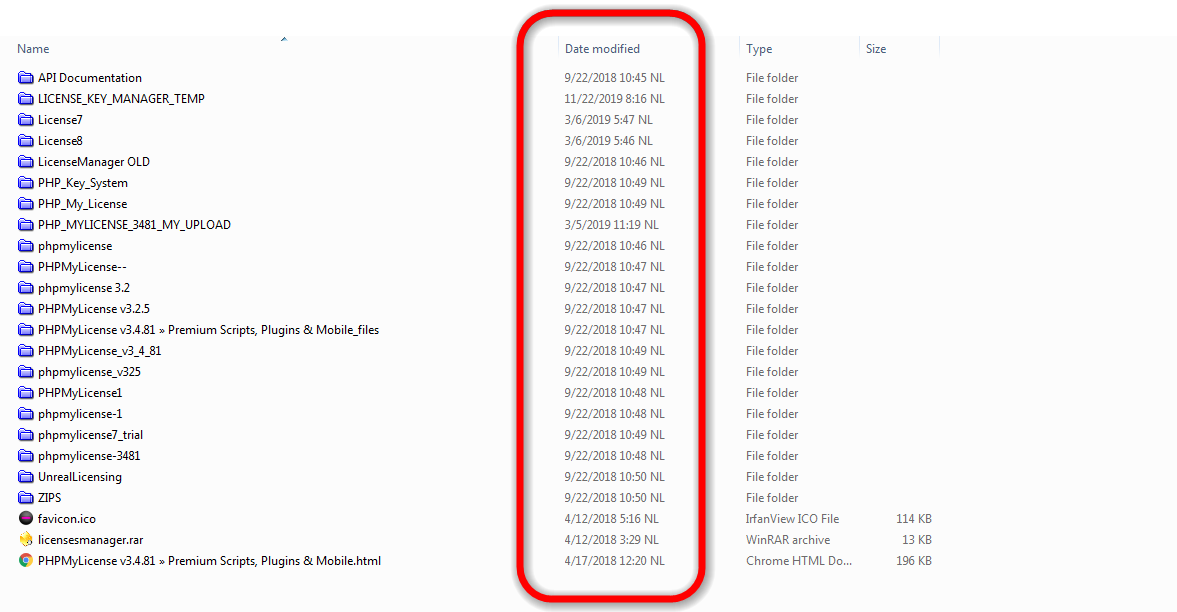Select File folder type in PHPMyLicense1 row

point(772,393)
